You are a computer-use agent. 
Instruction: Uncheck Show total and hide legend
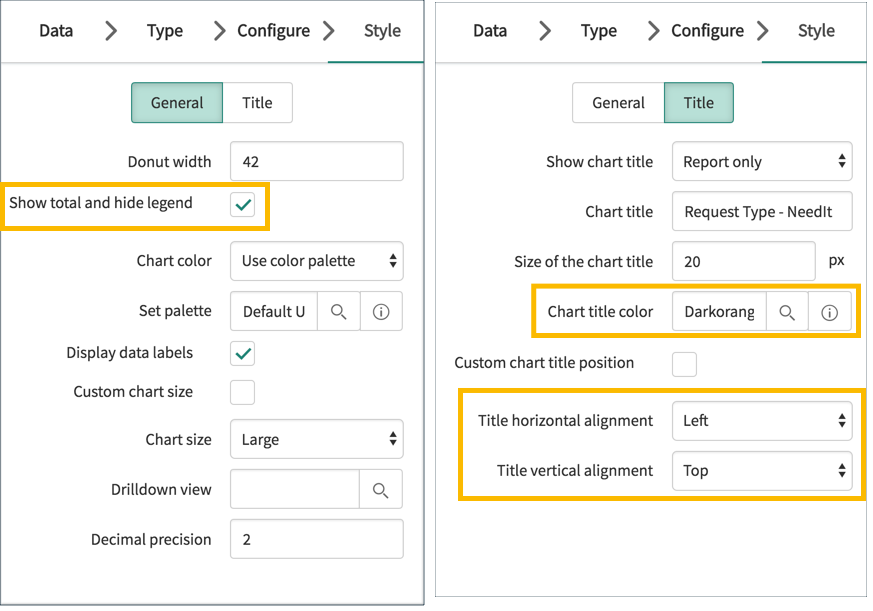pyautogui.click(x=244, y=202)
